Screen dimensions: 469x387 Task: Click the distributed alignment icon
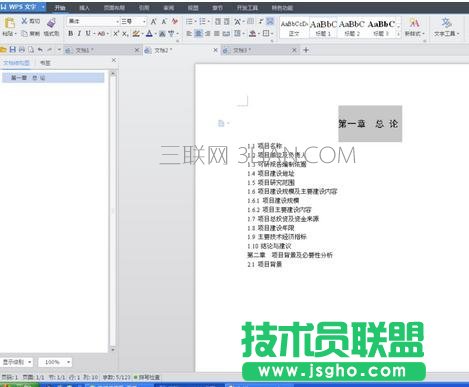226,33
